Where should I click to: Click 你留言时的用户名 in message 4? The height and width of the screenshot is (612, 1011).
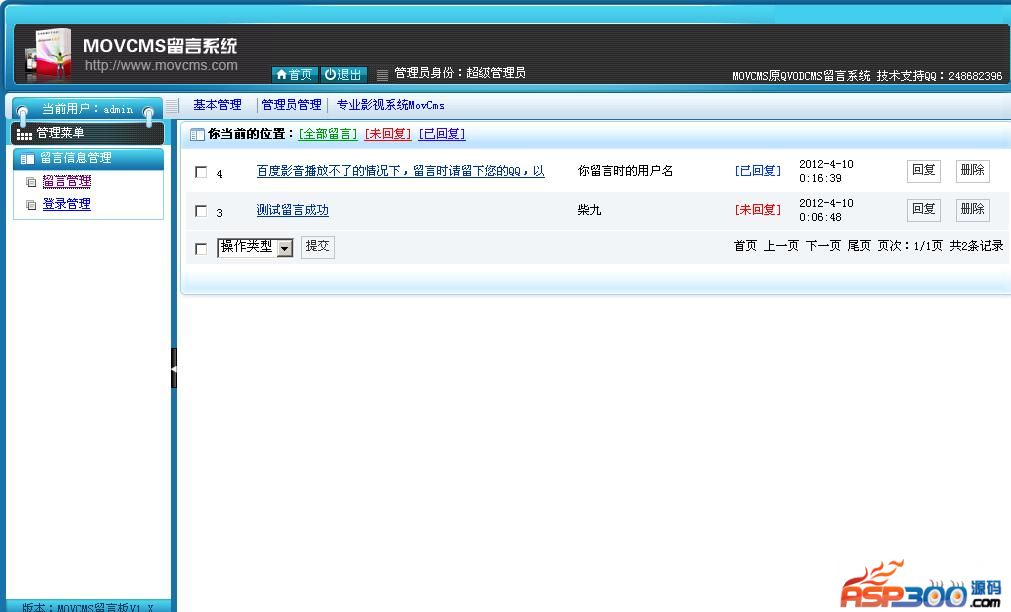[x=625, y=171]
